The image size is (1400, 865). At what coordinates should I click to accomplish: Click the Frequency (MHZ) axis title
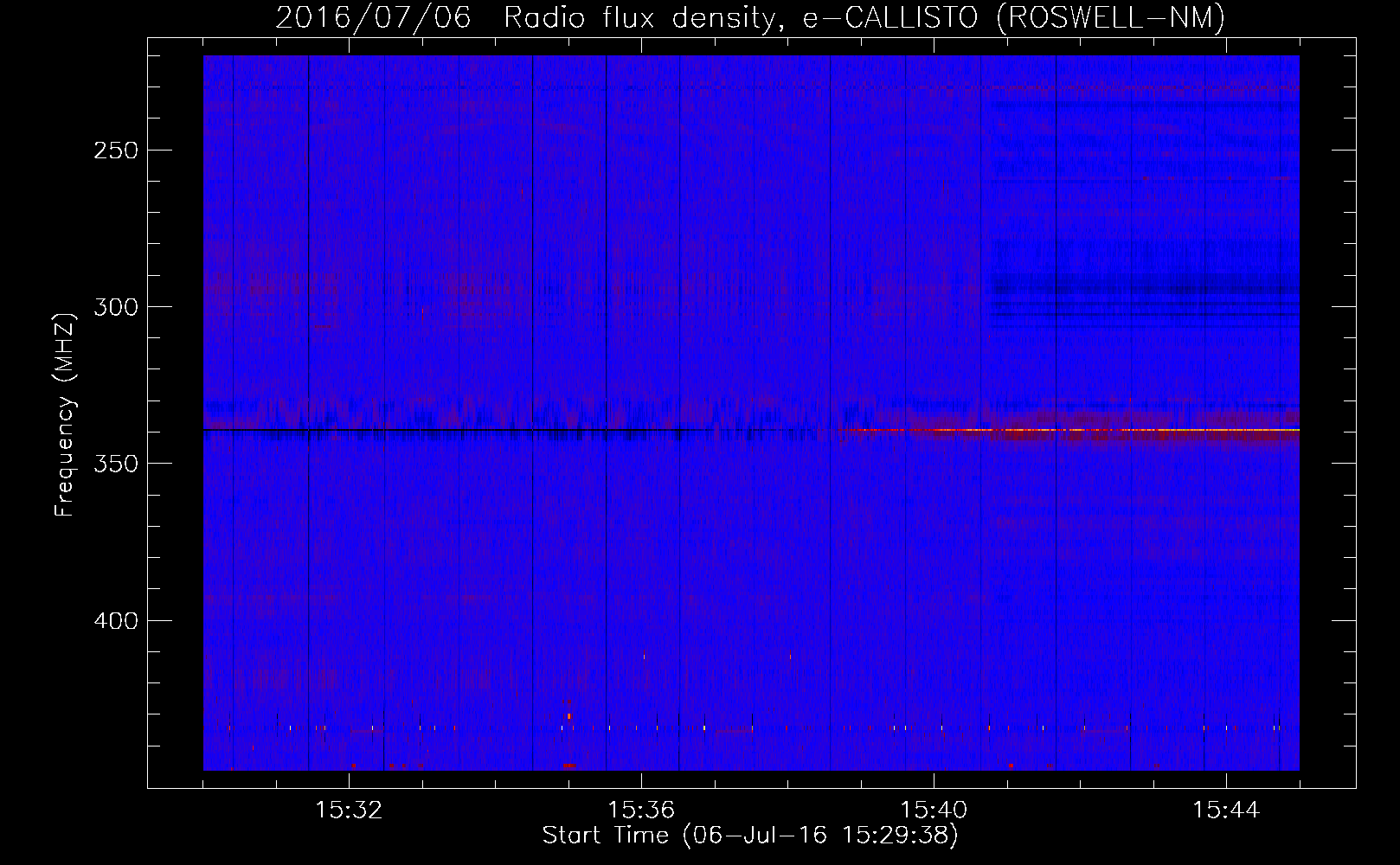point(65,414)
